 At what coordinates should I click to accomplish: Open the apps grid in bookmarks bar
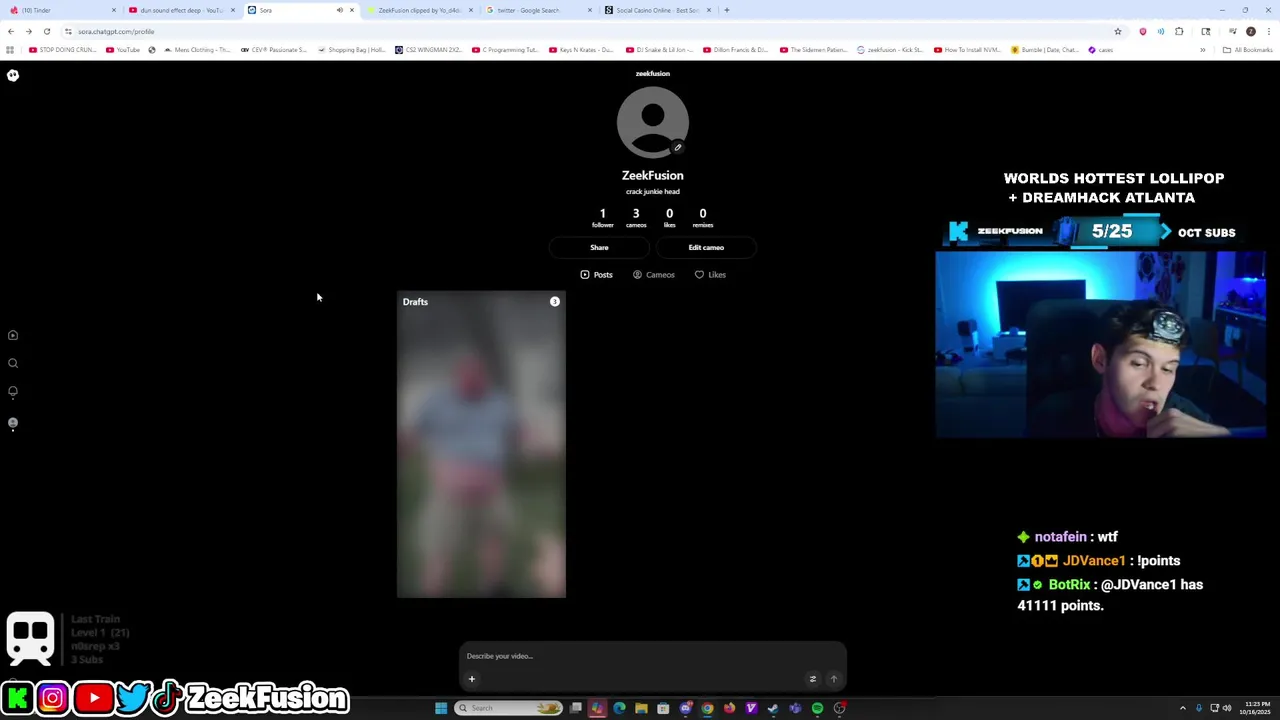pyautogui.click(x=10, y=50)
